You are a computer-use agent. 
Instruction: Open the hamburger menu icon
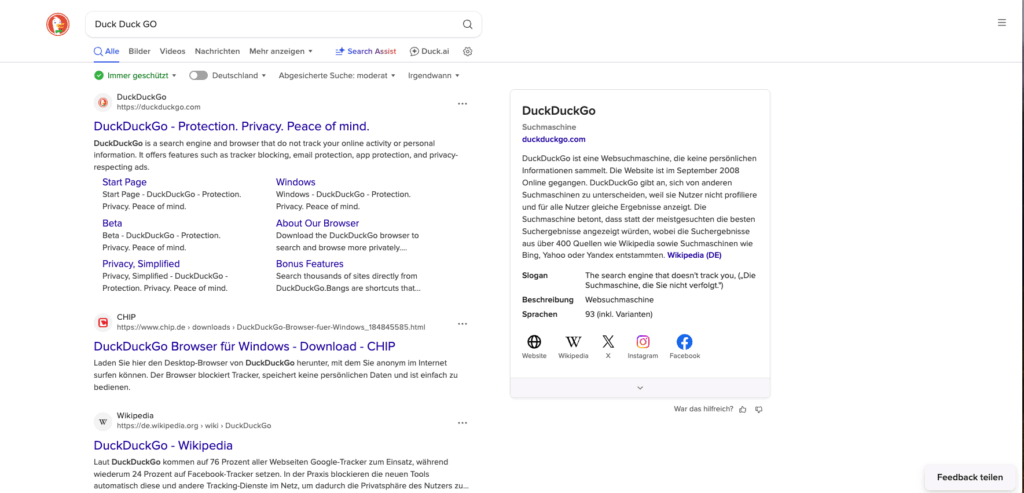click(x=1001, y=23)
